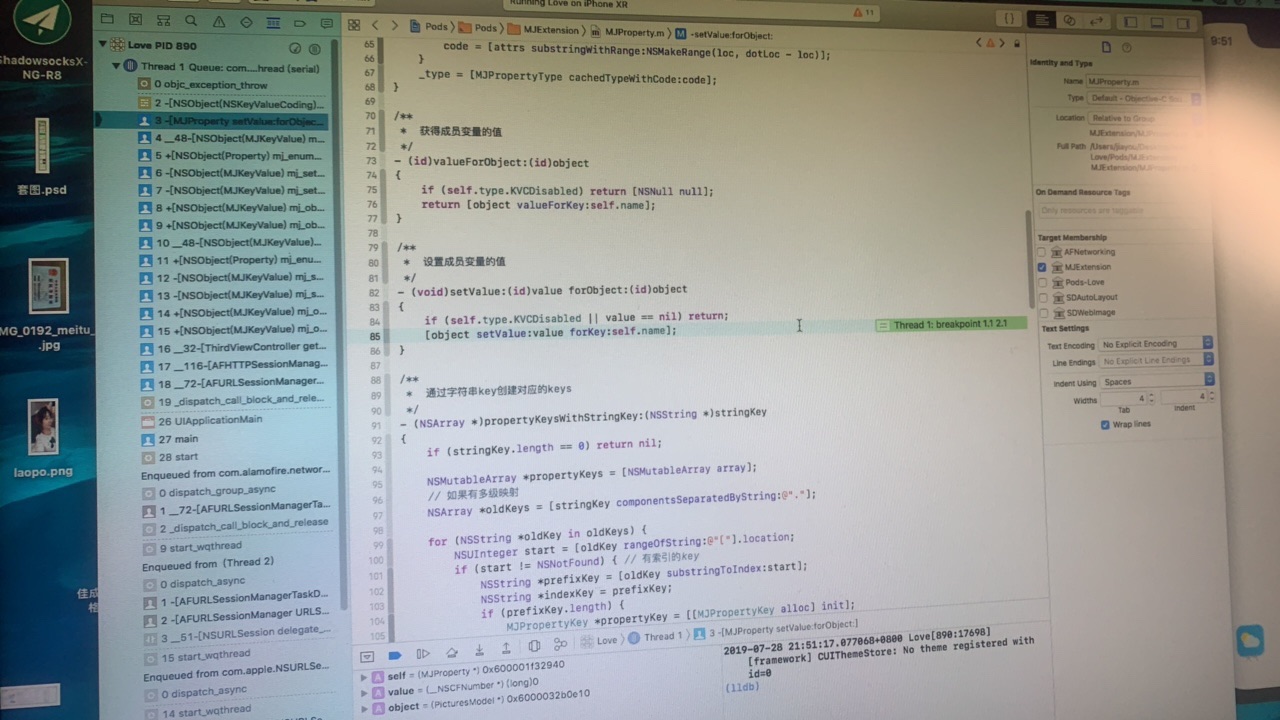Click the editor vertical scrollbar
The image size is (1280, 720).
(x=1030, y=260)
